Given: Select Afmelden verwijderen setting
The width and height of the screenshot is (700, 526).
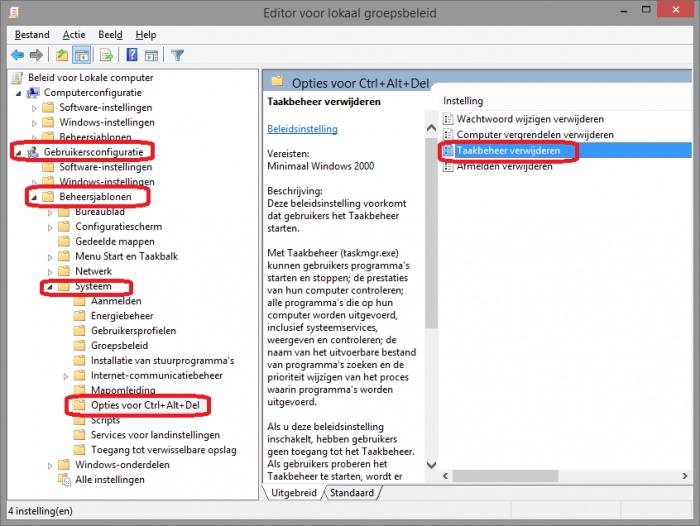Looking at the screenshot, I should coord(504,167).
